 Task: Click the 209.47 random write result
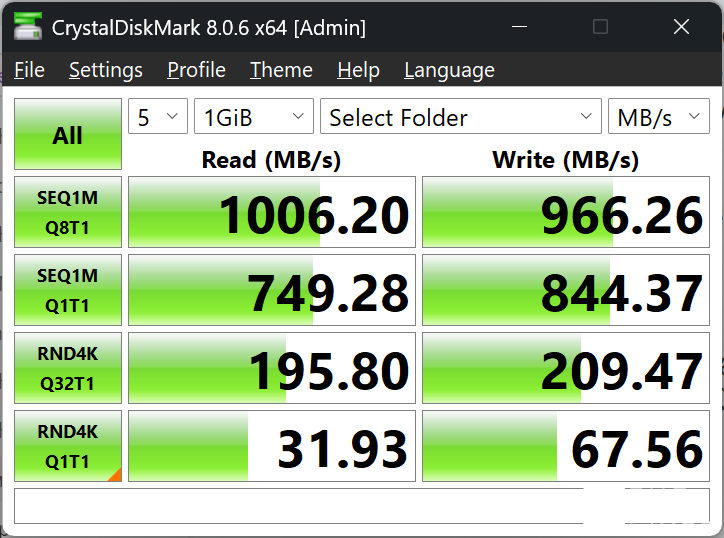pyautogui.click(x=566, y=368)
